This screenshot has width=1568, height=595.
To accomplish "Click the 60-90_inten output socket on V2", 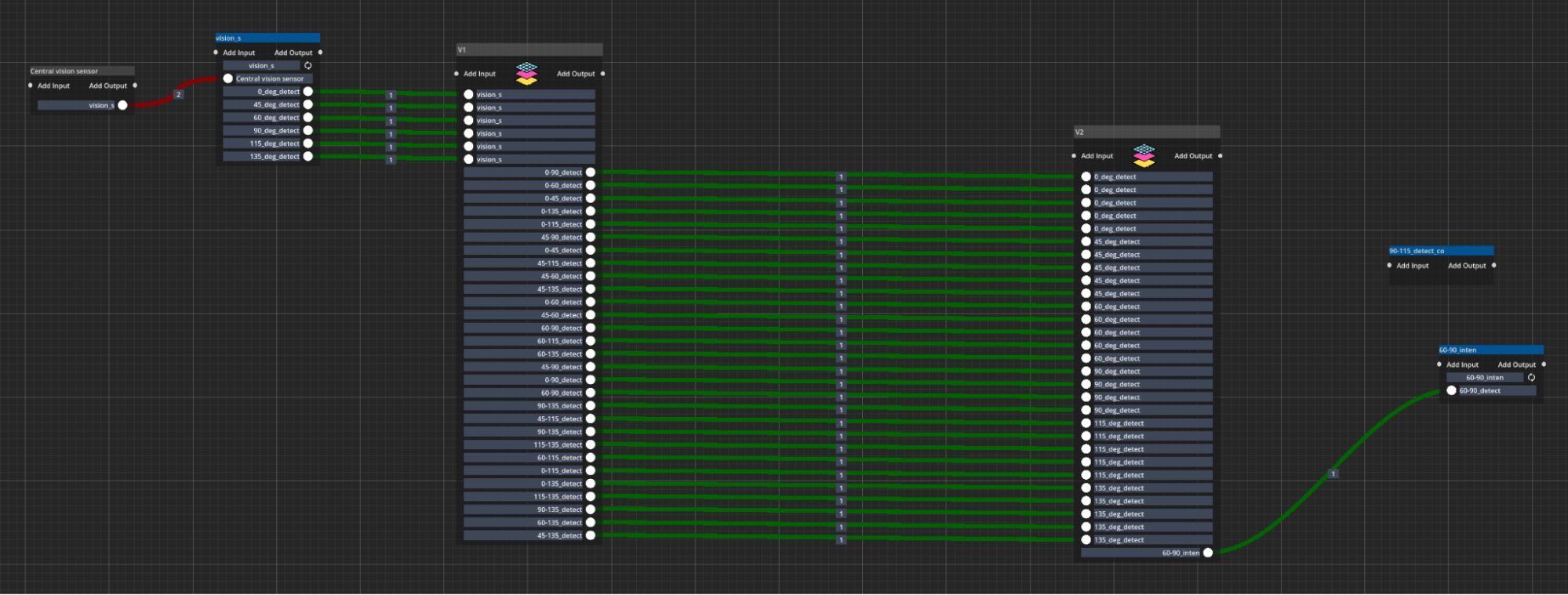I will [x=1208, y=553].
